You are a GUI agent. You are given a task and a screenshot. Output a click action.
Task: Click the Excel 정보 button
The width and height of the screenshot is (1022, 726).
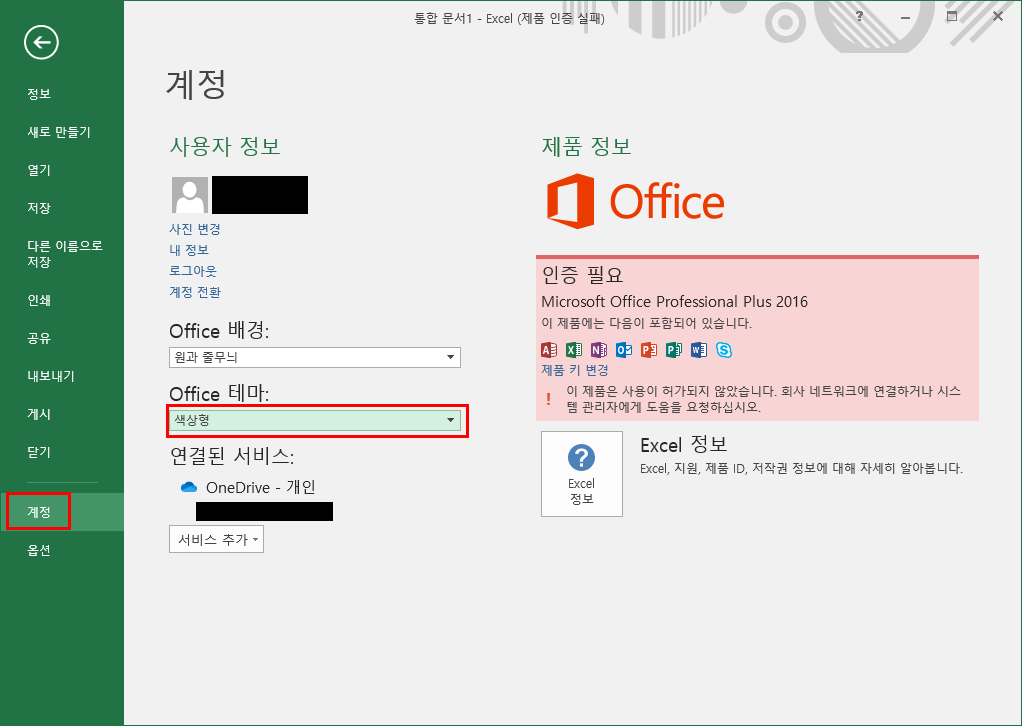[x=581, y=474]
